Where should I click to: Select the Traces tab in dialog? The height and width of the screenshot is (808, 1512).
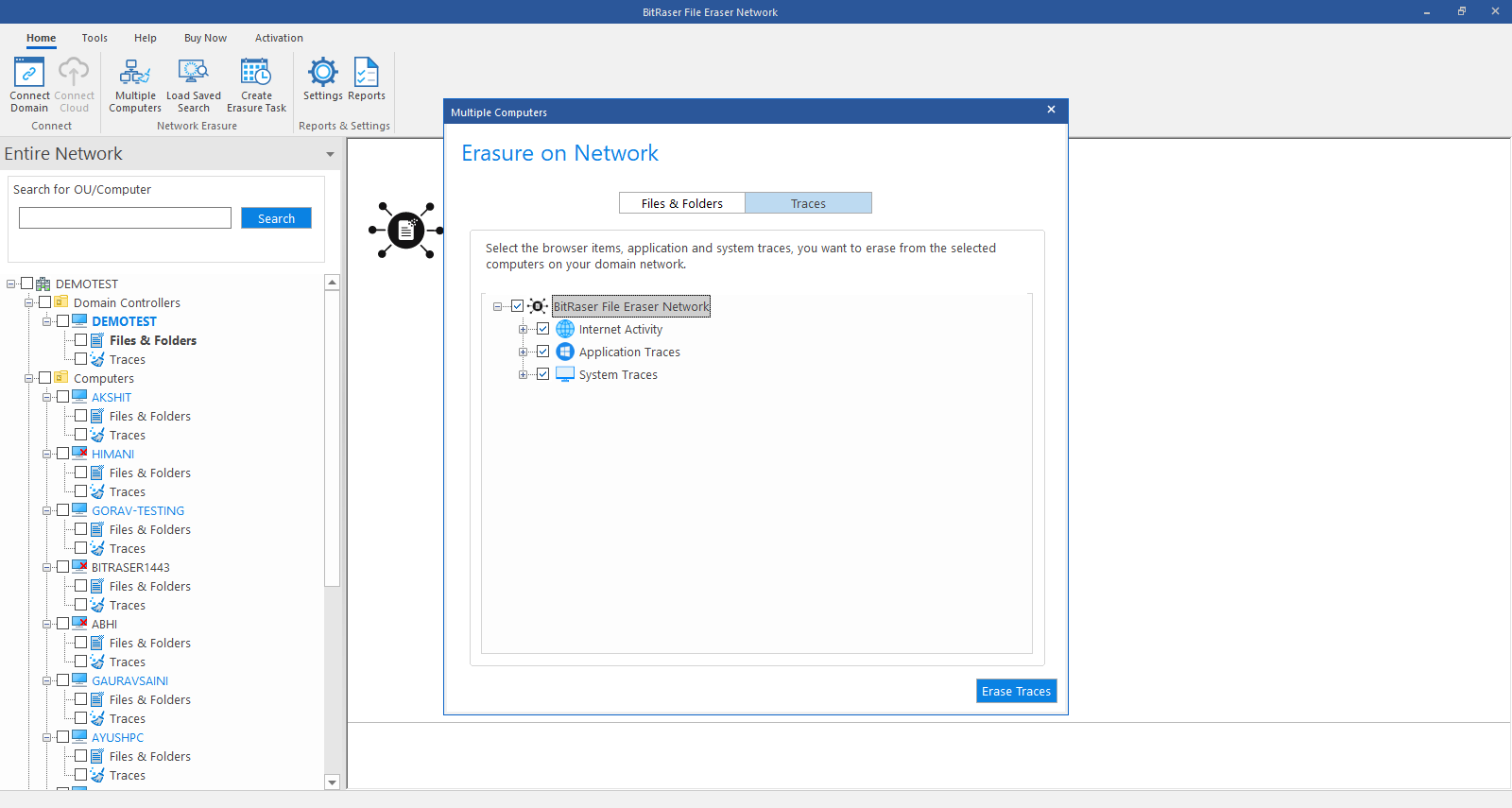808,203
